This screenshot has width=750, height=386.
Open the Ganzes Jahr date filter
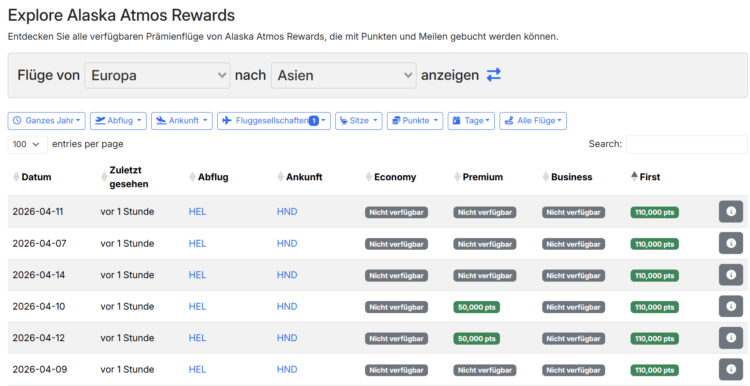coord(46,121)
